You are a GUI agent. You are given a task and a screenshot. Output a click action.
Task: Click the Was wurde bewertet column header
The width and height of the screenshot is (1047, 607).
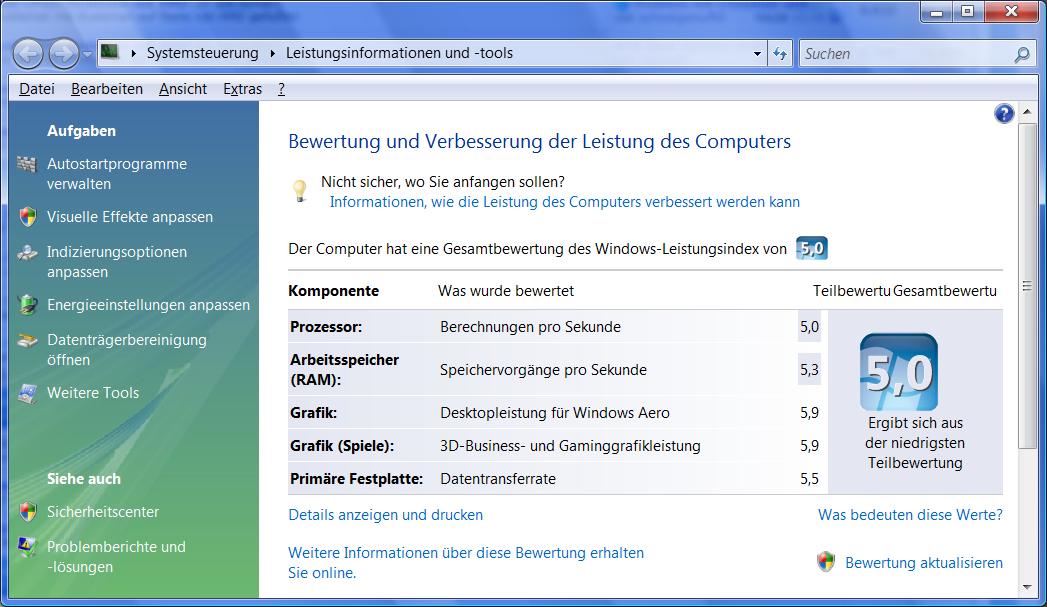(505, 291)
